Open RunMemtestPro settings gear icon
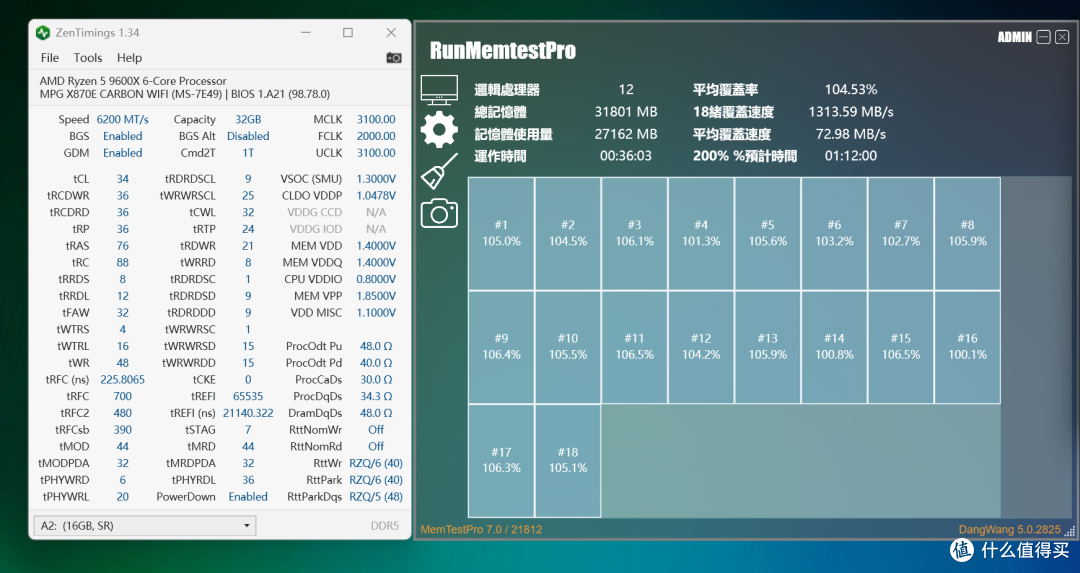The image size is (1080, 573). [439, 129]
